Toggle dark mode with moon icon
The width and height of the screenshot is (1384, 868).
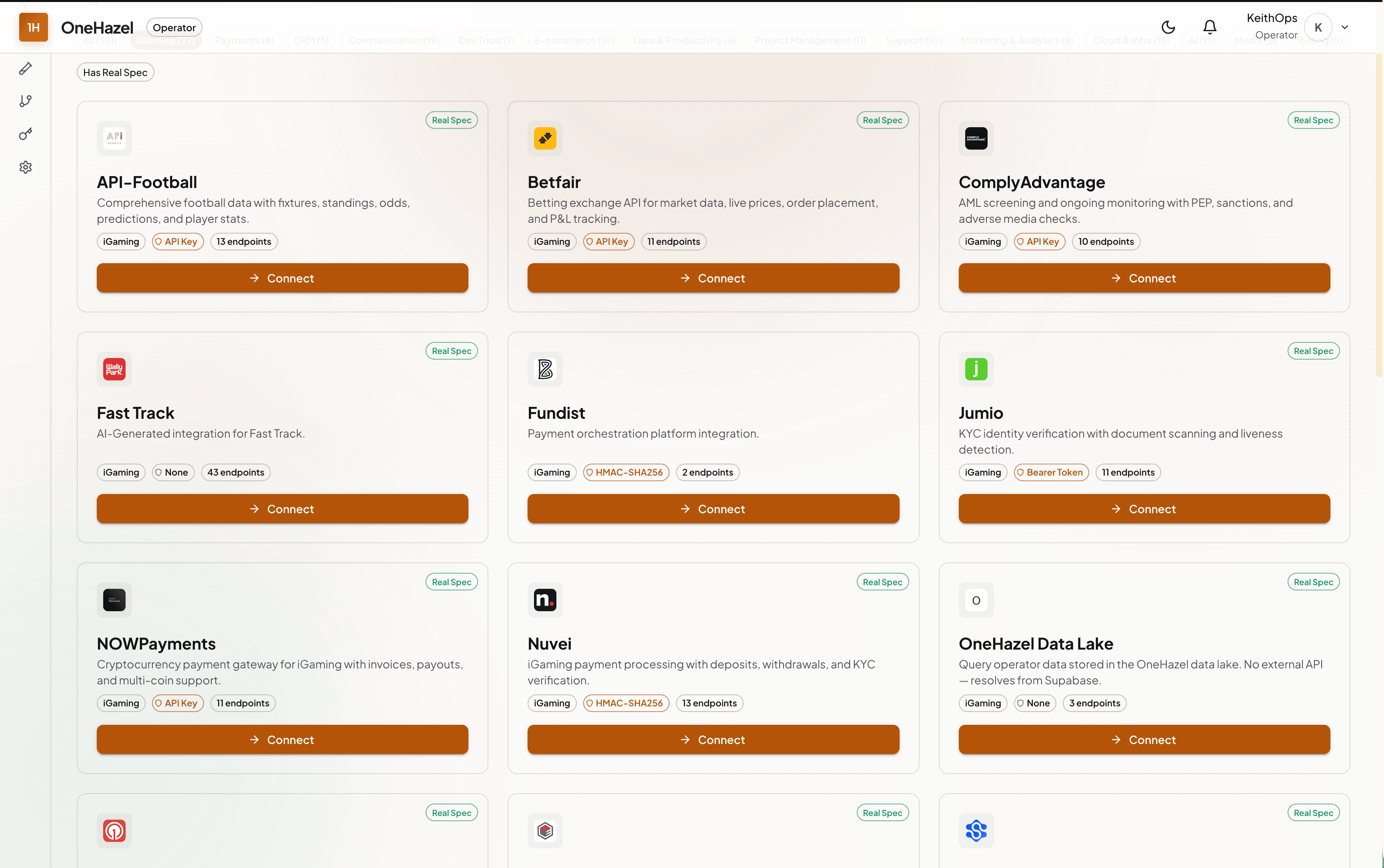coord(1168,27)
